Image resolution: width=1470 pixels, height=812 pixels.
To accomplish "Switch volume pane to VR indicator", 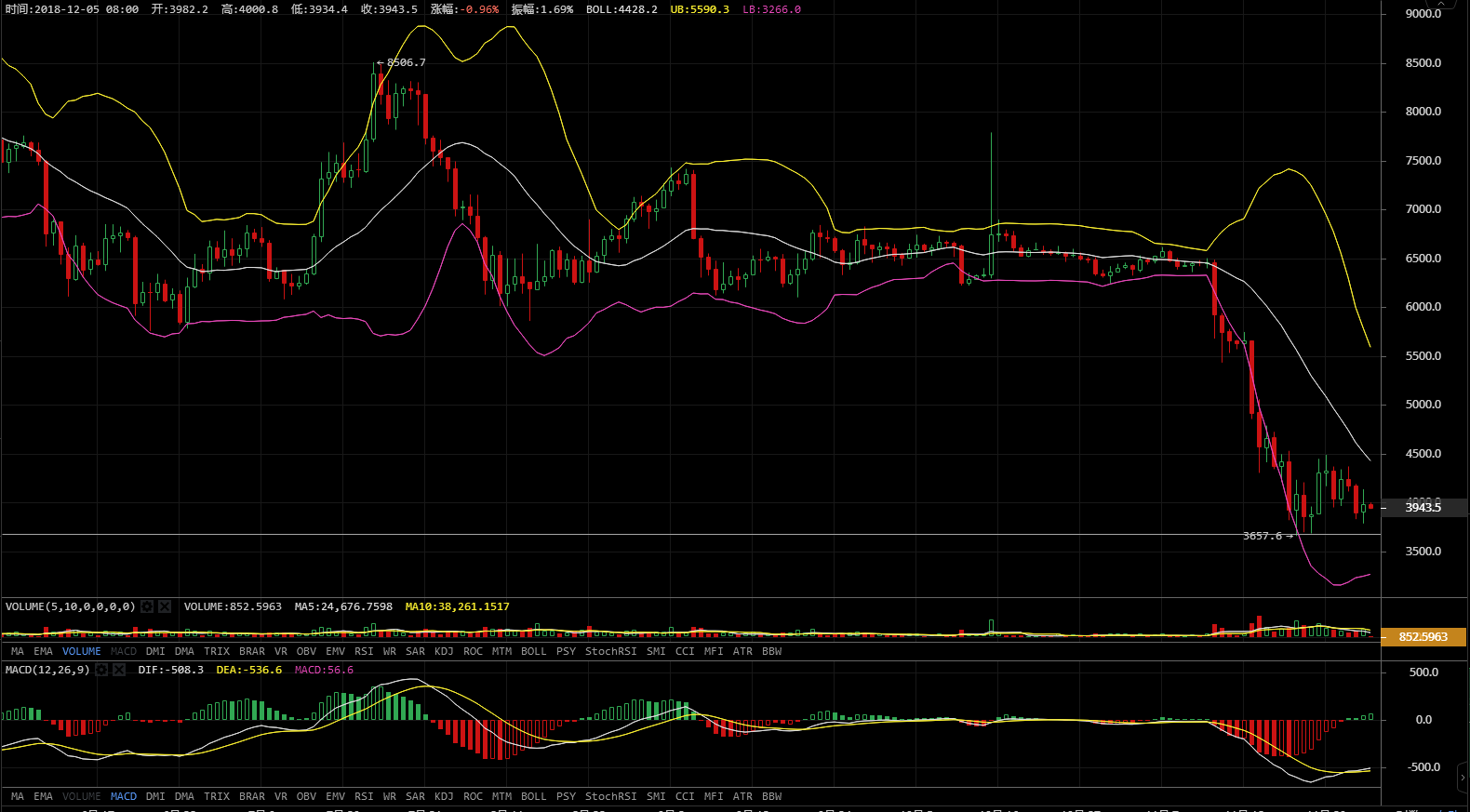I will (x=281, y=651).
